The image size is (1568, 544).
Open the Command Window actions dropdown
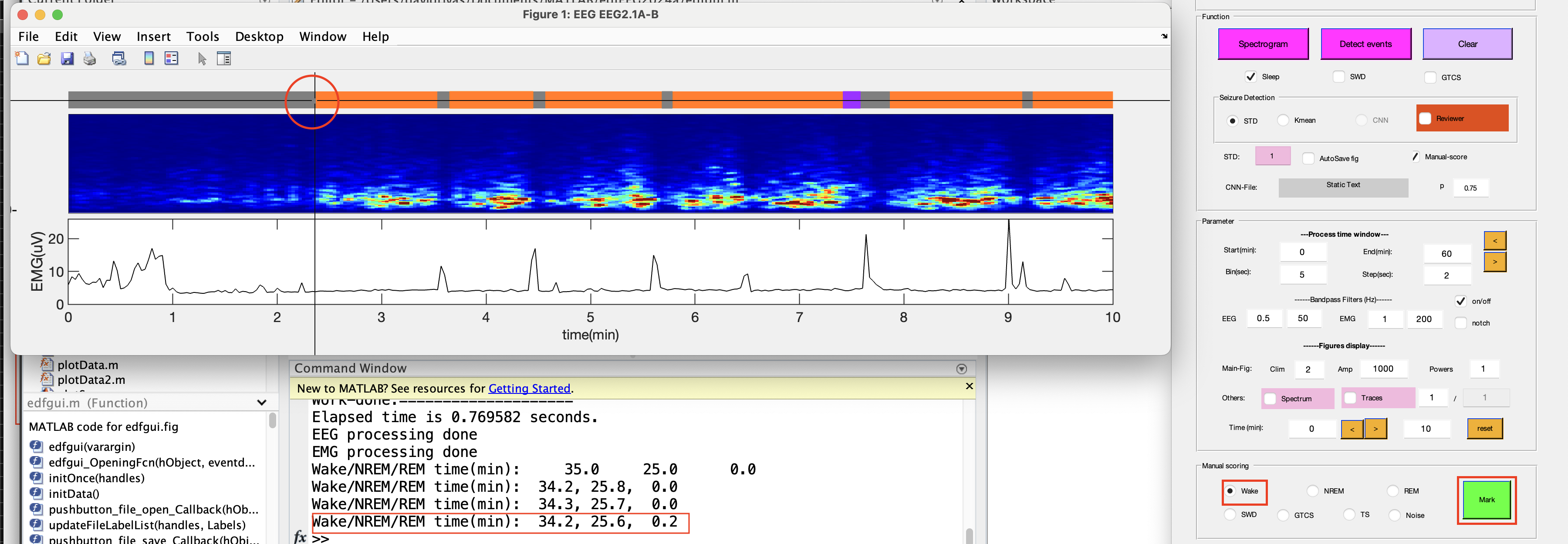[962, 369]
